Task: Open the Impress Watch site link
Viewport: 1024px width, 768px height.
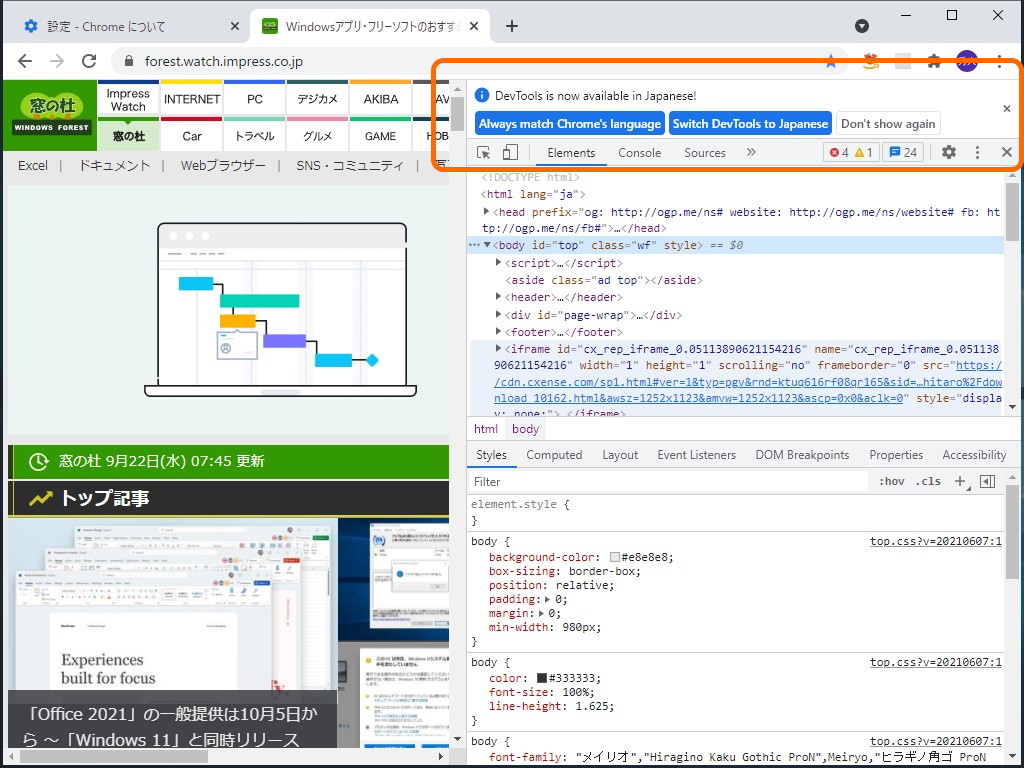Action: [x=128, y=99]
